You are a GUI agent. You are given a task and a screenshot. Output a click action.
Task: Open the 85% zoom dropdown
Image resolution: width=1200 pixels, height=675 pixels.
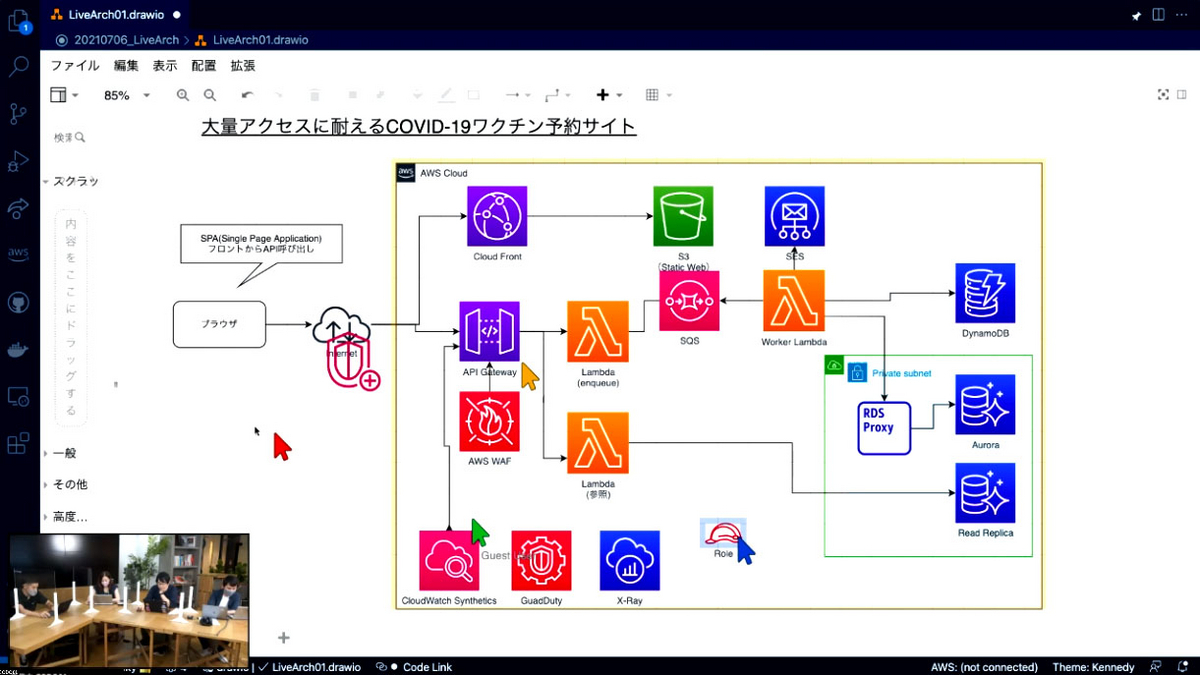pyautogui.click(x=126, y=95)
